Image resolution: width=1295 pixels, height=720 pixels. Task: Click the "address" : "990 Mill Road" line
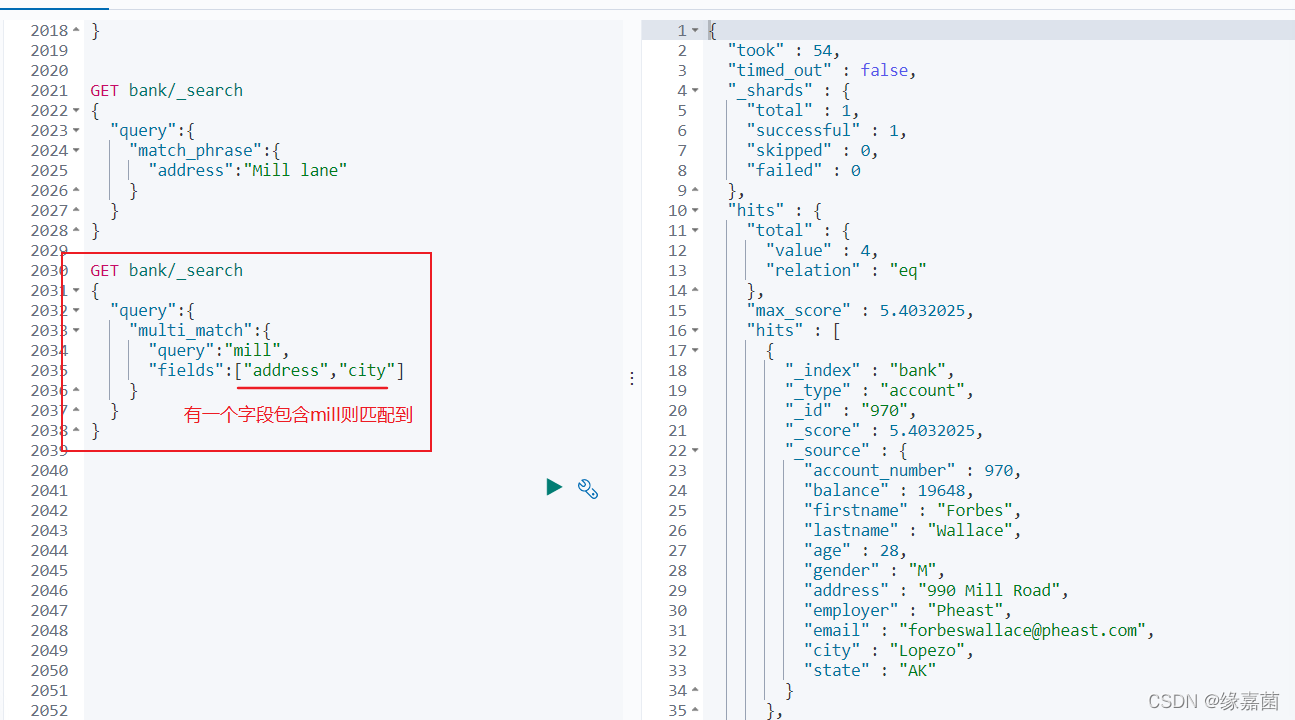click(x=936, y=590)
